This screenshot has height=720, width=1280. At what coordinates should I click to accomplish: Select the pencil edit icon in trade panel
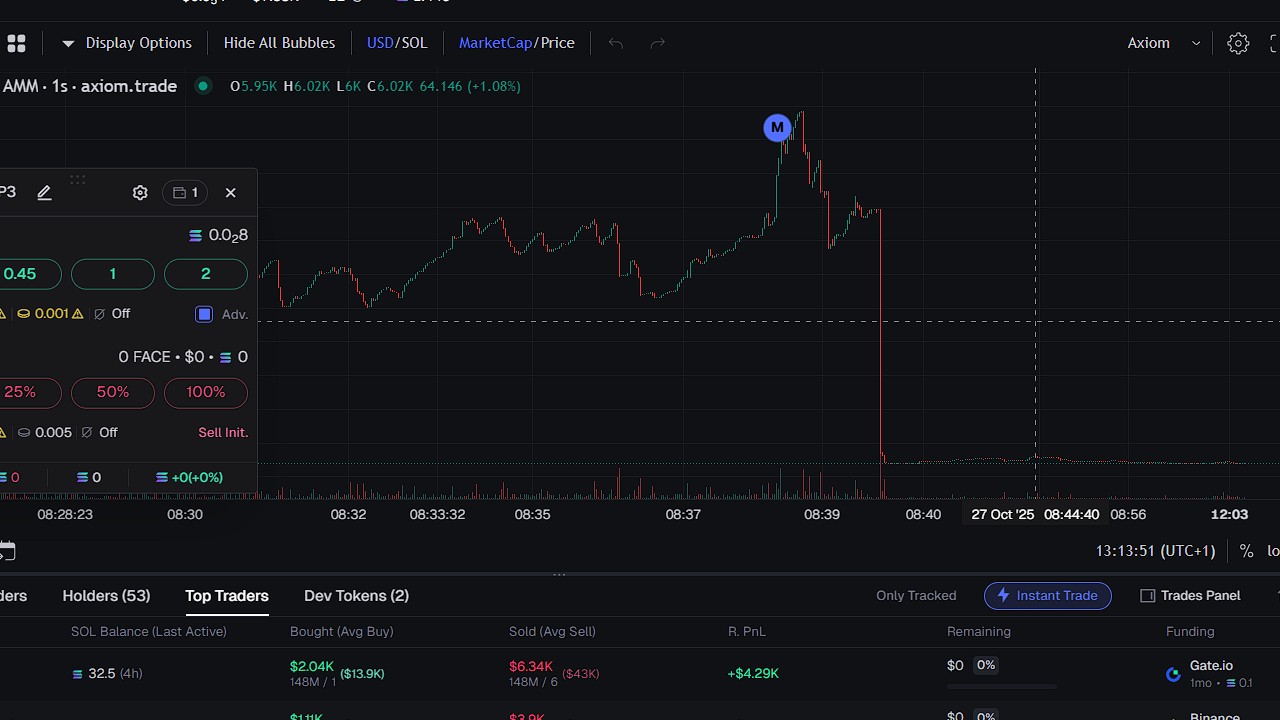tap(44, 192)
